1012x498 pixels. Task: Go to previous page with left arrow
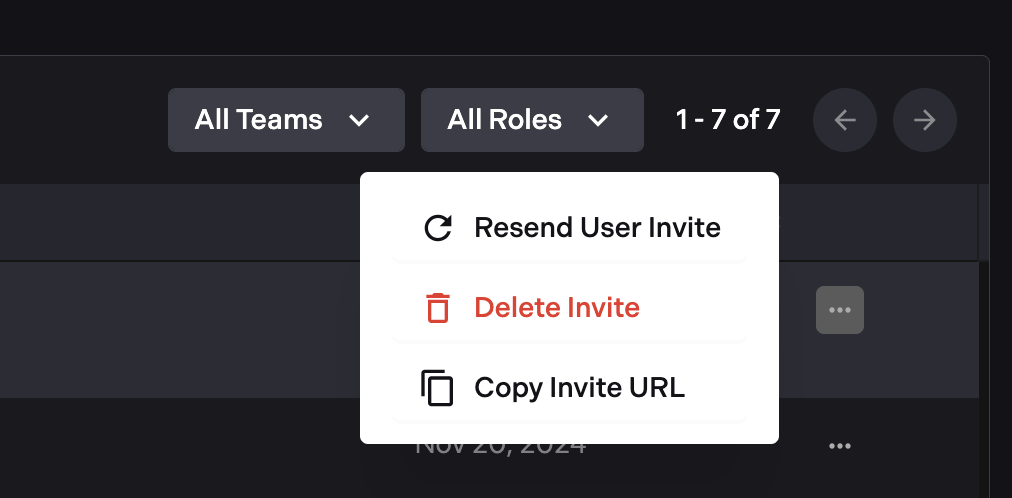[x=845, y=120]
